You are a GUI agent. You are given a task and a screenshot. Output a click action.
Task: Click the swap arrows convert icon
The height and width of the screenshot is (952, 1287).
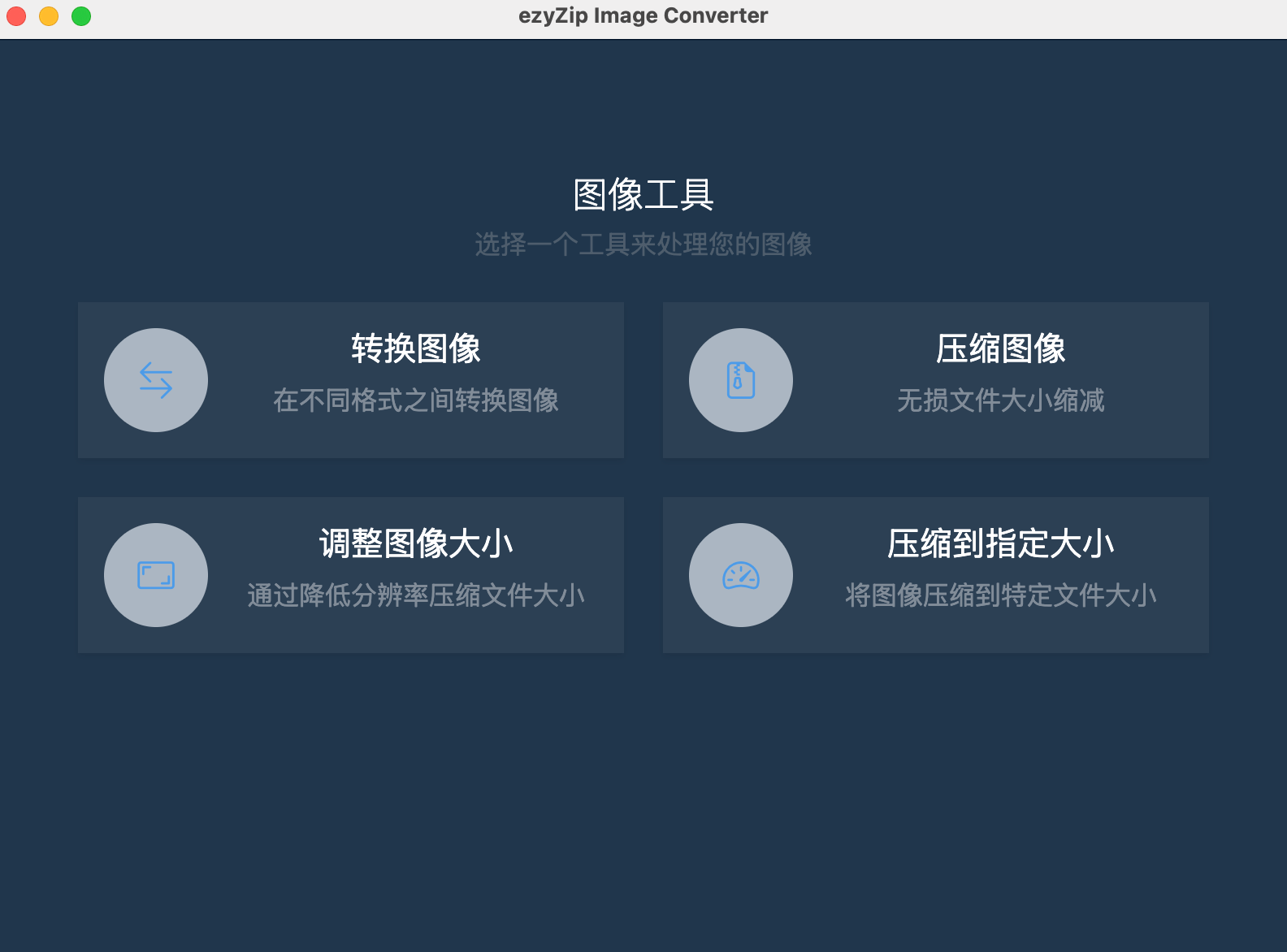(x=156, y=380)
